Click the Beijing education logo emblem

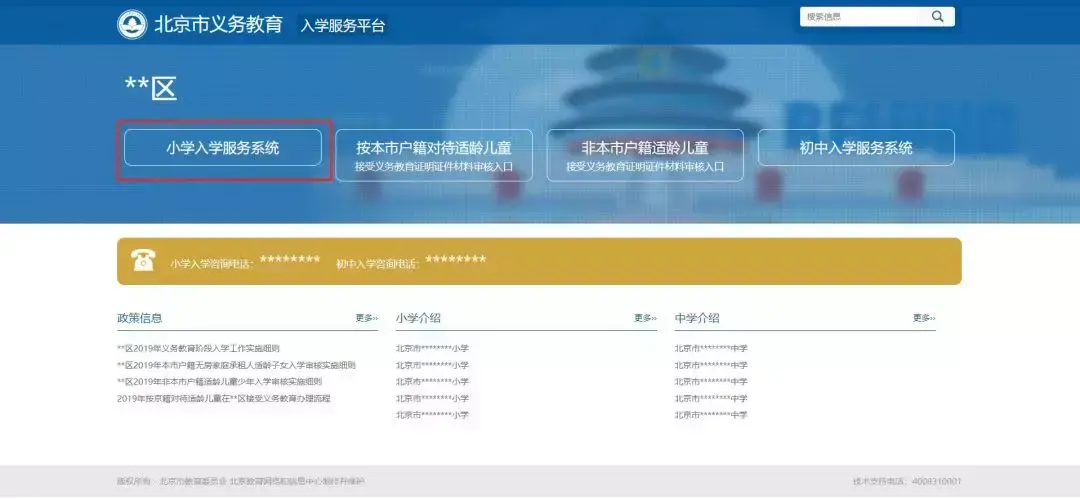coord(132,25)
